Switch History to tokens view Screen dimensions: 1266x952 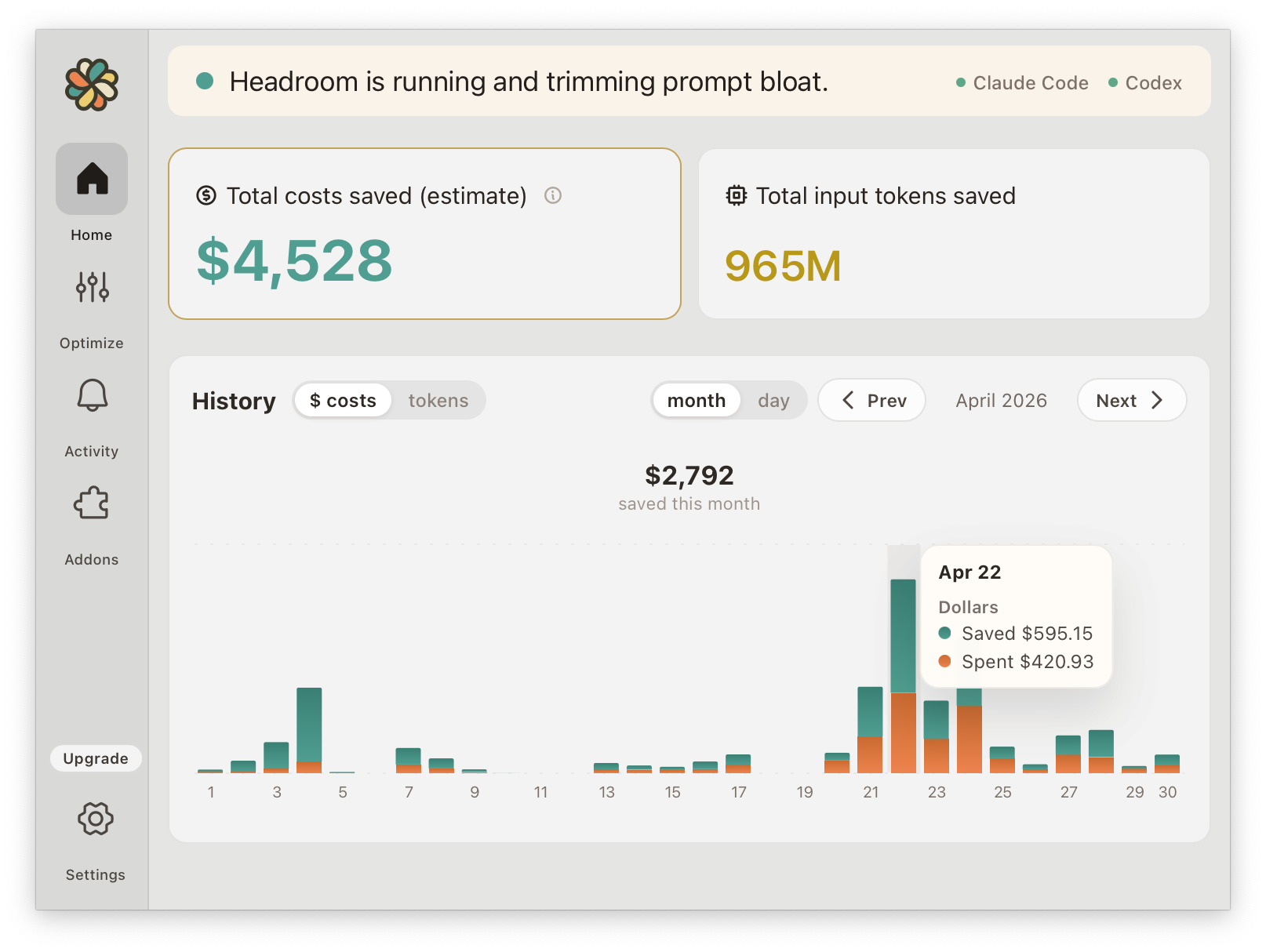pos(438,401)
